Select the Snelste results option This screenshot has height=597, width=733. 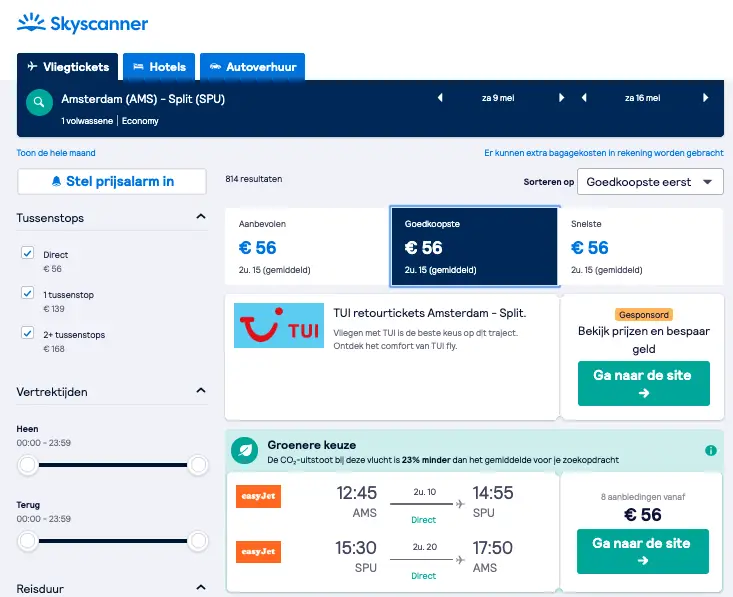[x=640, y=246]
